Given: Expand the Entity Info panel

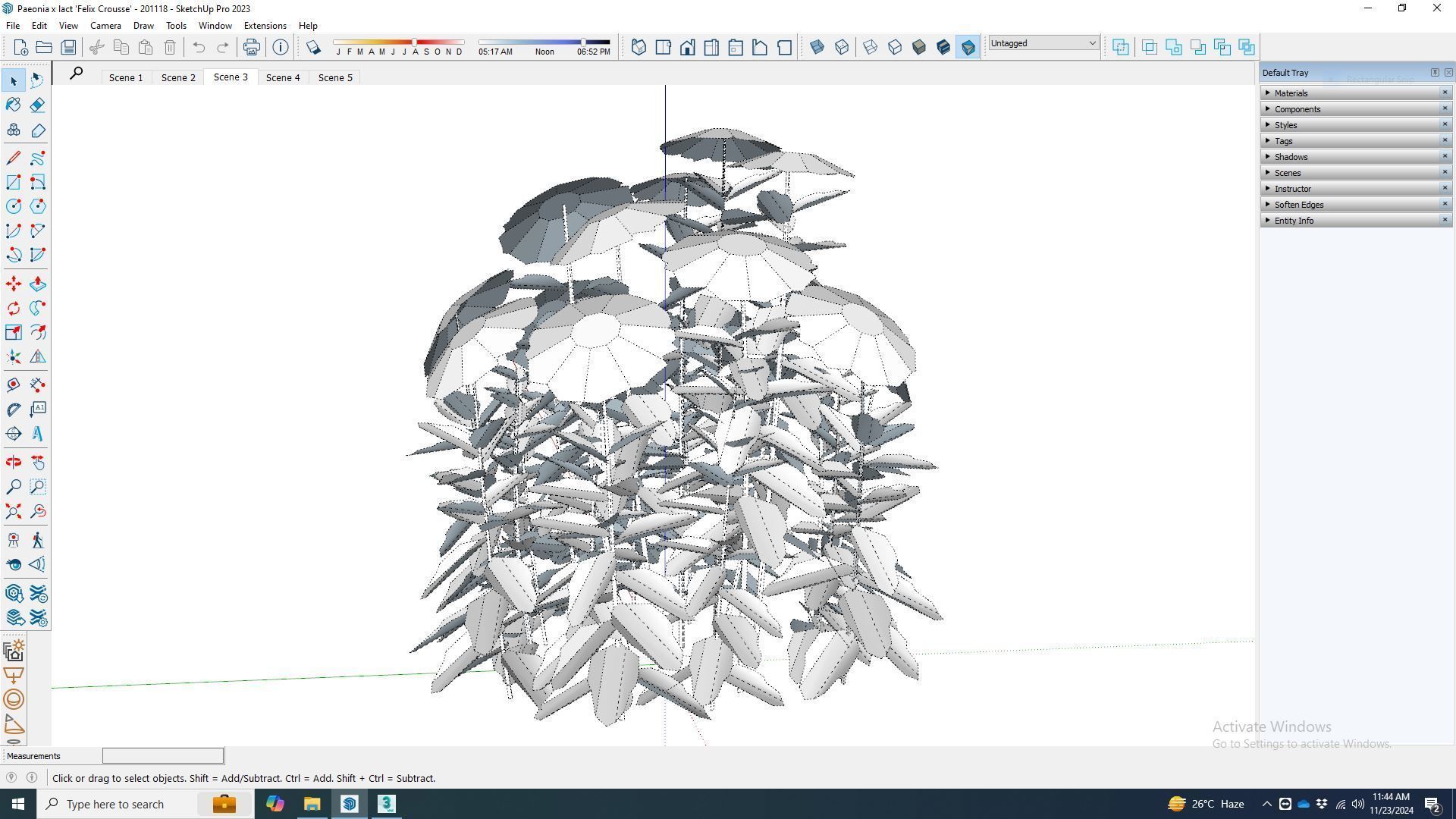Looking at the screenshot, I should click(1356, 221).
